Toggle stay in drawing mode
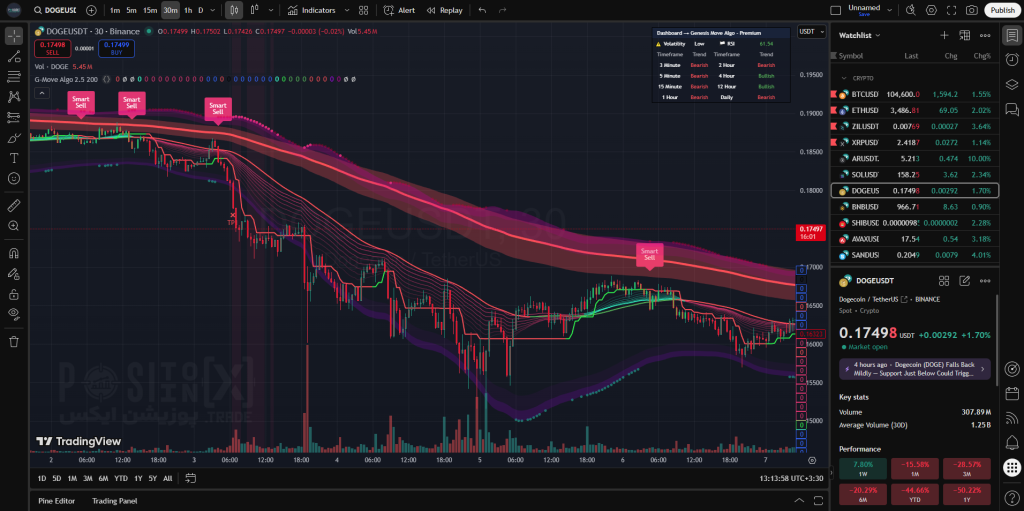Viewport: 1024px width, 511px height. [x=14, y=274]
